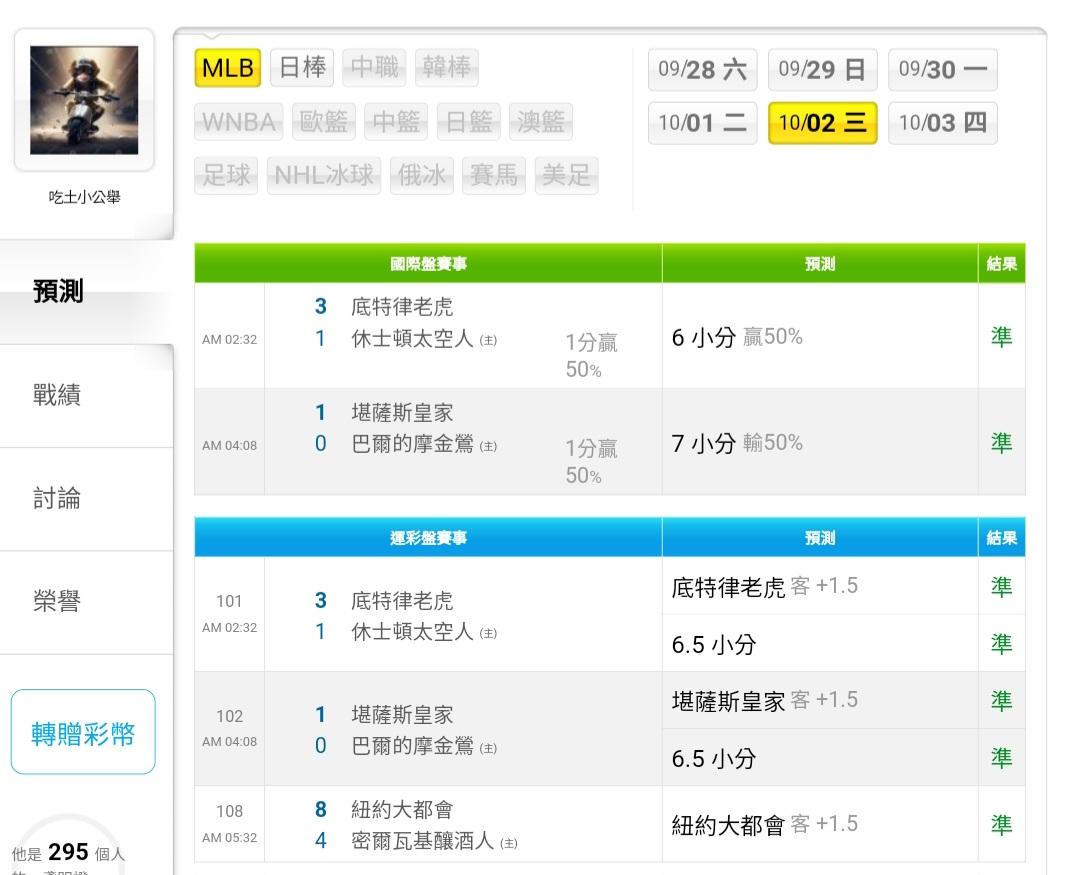
Task: Open the user avatar thumbnail
Action: pyautogui.click(x=84, y=100)
